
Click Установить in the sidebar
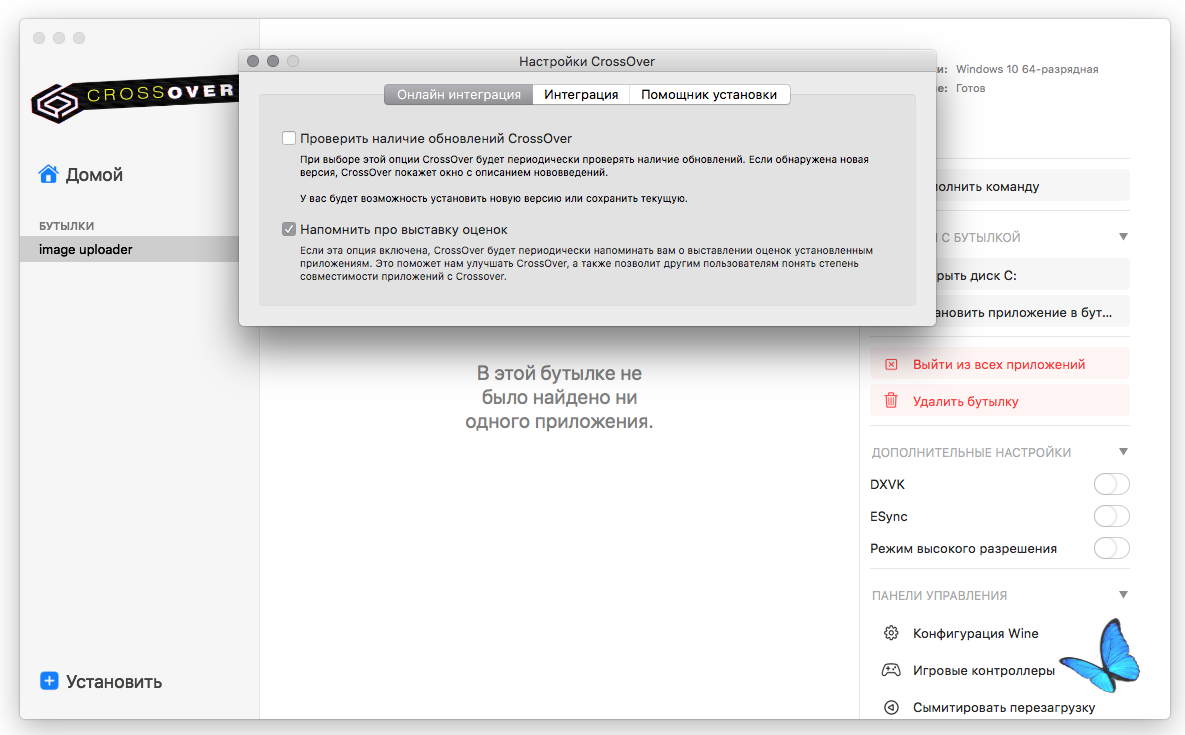(101, 681)
